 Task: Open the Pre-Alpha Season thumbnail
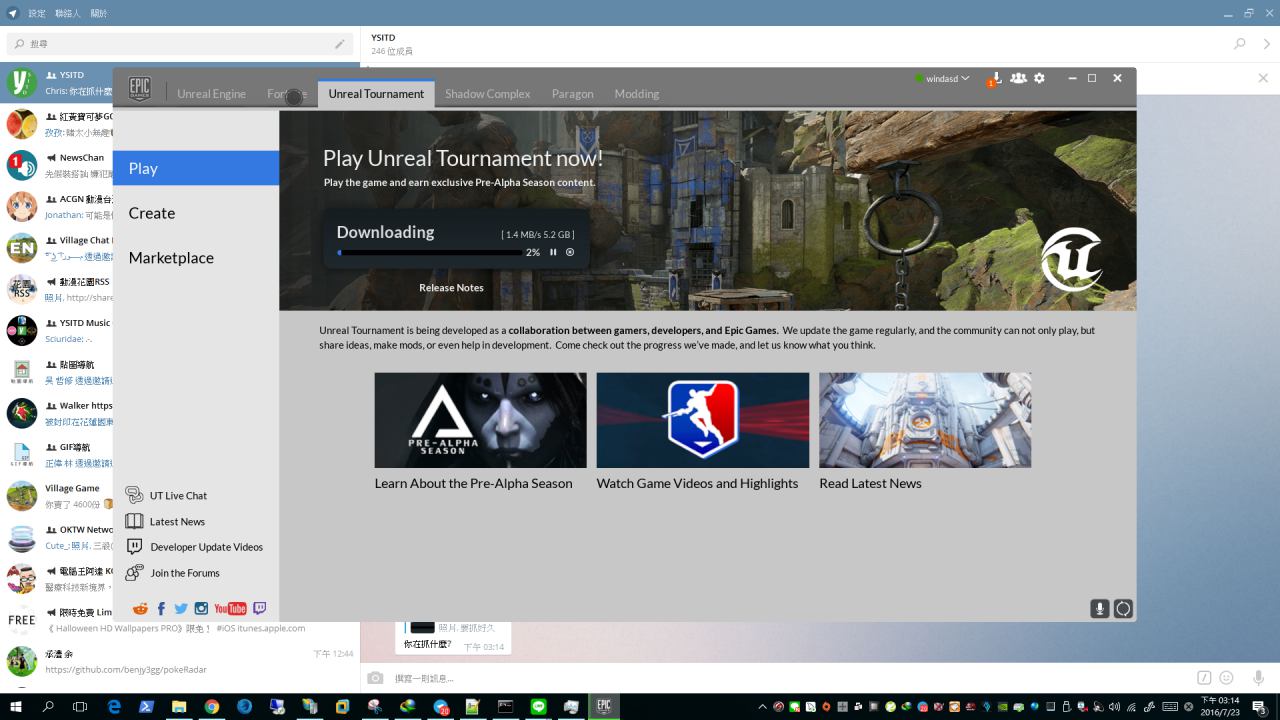pos(480,420)
